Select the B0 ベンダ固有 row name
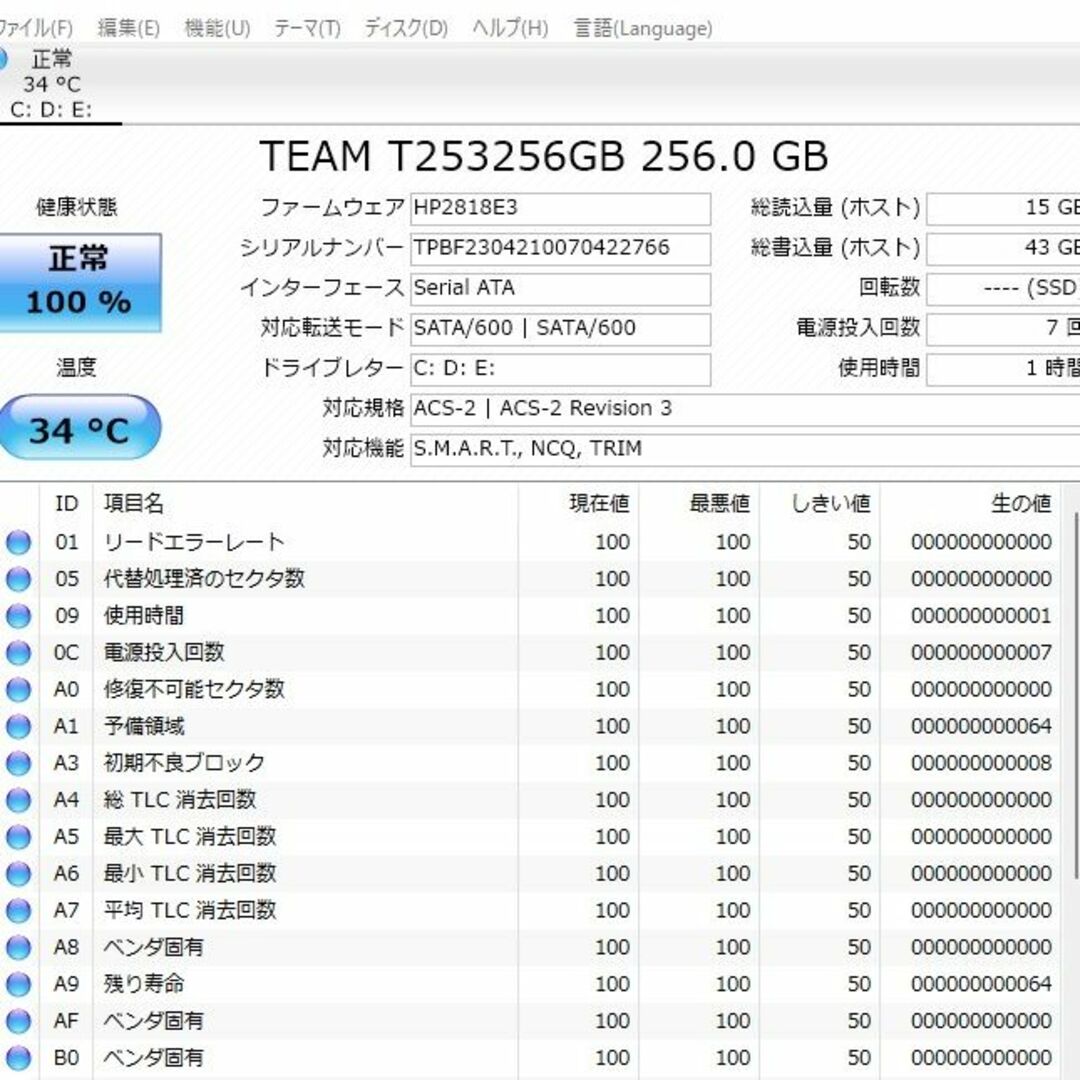 [x=154, y=1058]
